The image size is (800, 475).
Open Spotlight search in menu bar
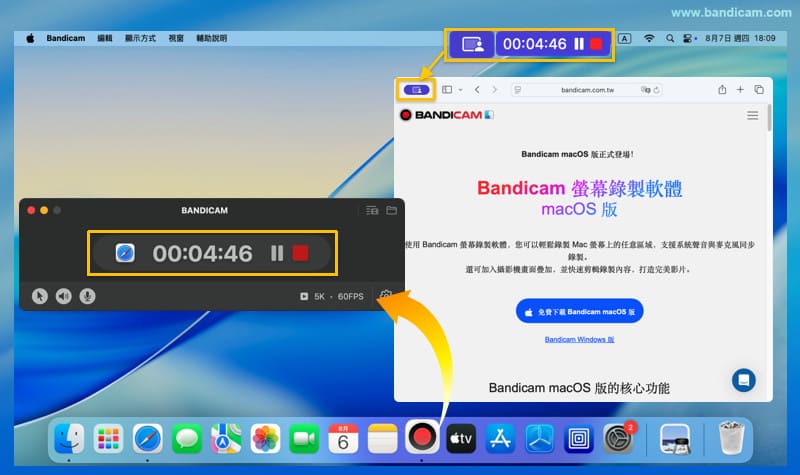tap(670, 38)
